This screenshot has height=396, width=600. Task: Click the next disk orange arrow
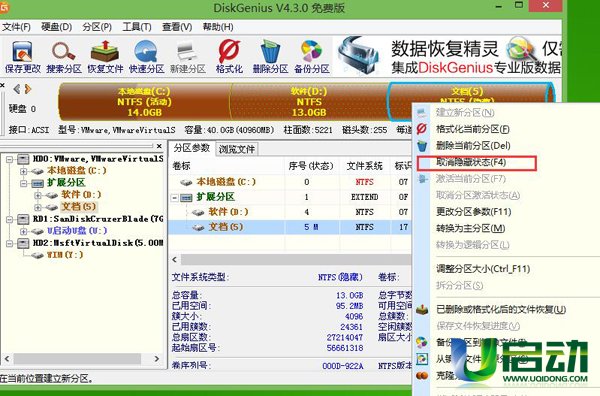coord(28,89)
